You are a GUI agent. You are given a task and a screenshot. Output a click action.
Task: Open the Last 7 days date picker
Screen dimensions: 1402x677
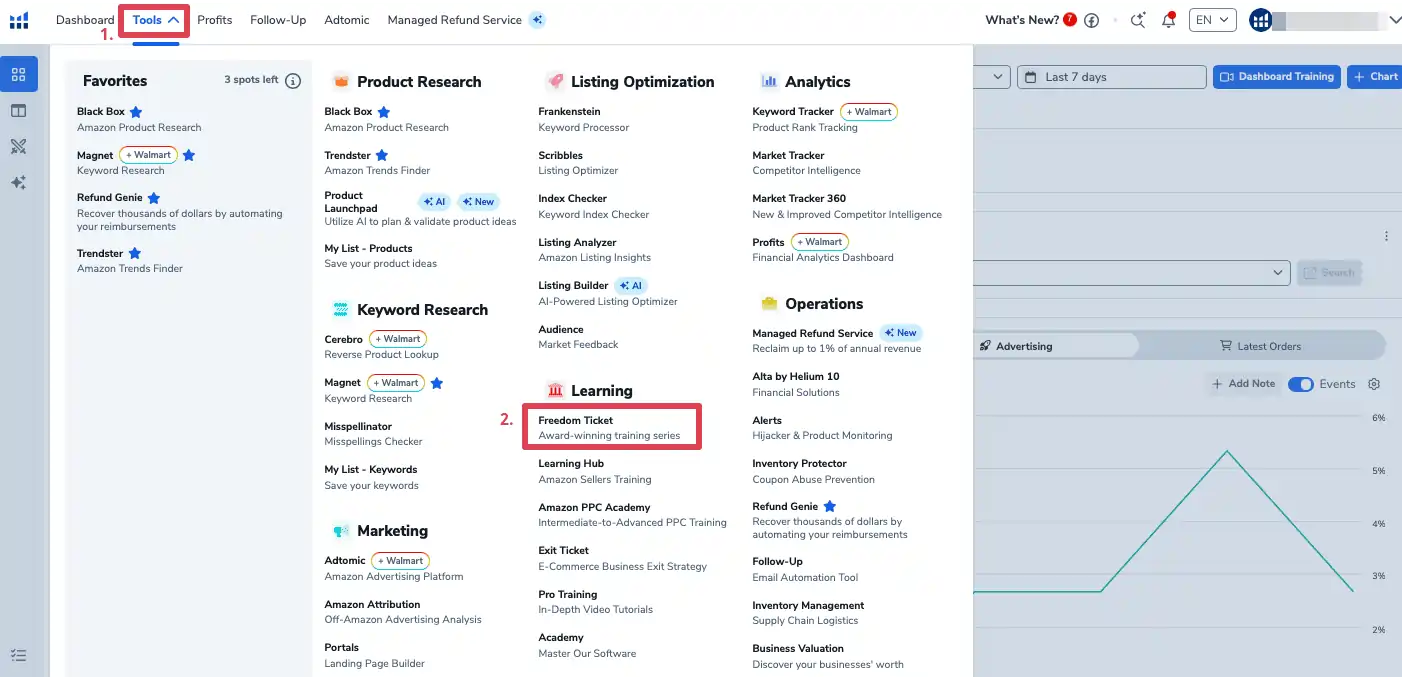(1111, 77)
